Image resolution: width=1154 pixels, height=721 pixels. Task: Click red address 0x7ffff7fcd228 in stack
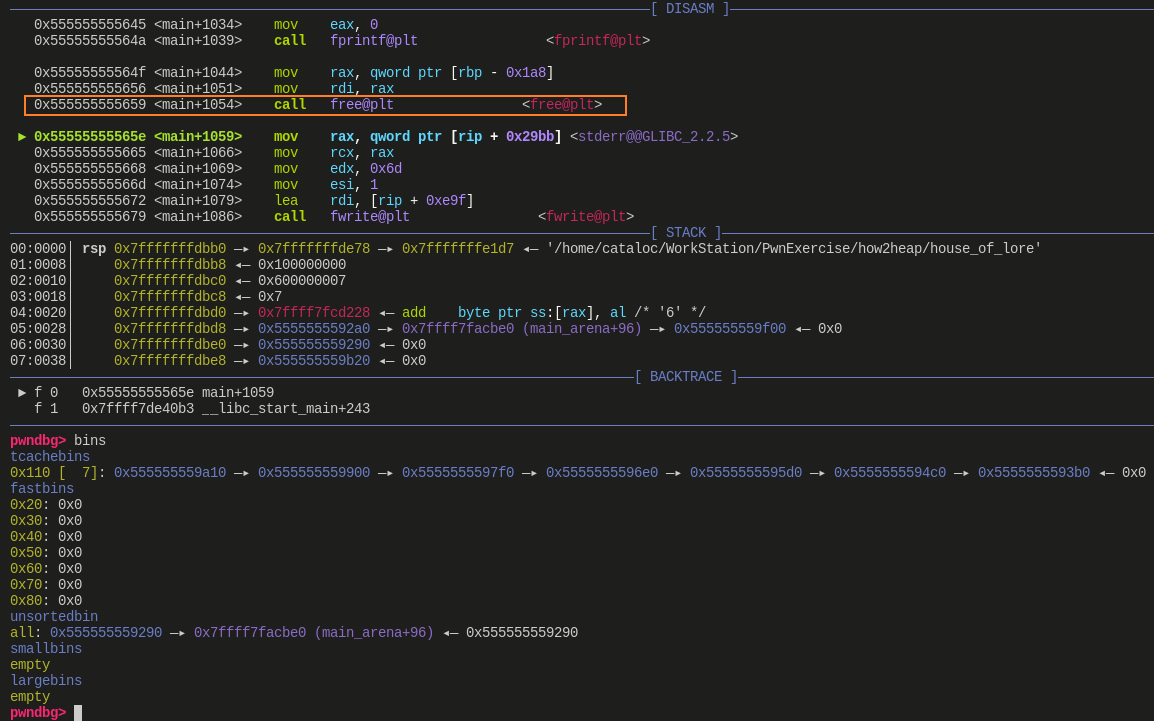313,313
